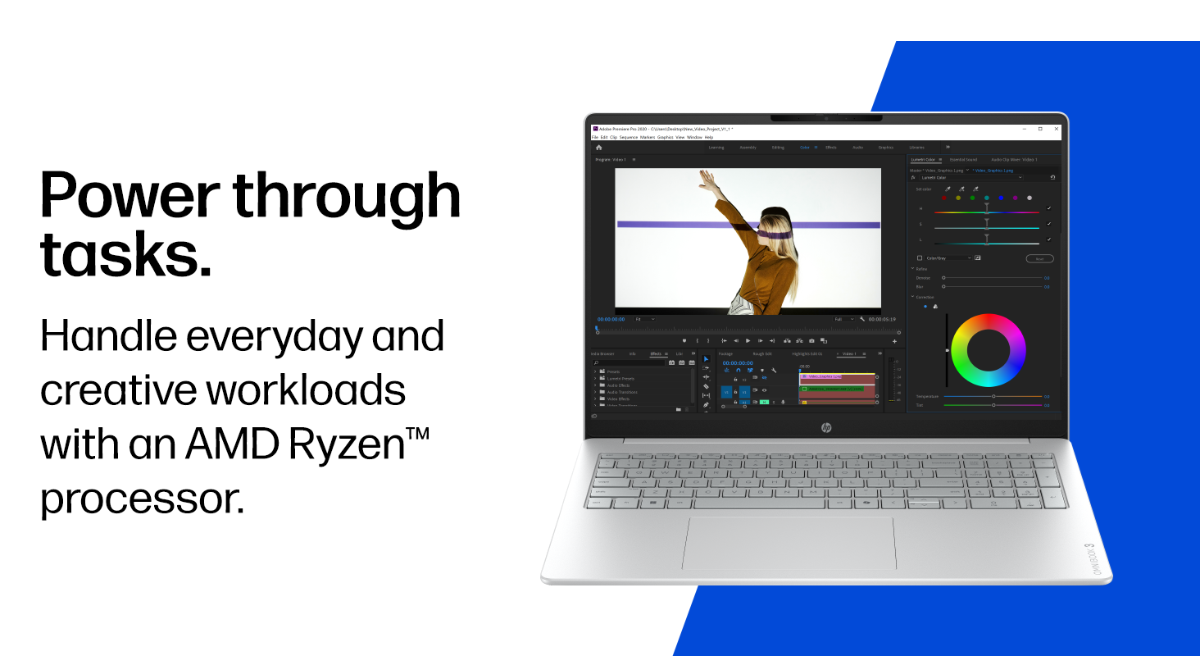Select the Razor tool in timeline toolbox
The width and height of the screenshot is (1200, 656).
coord(706,386)
